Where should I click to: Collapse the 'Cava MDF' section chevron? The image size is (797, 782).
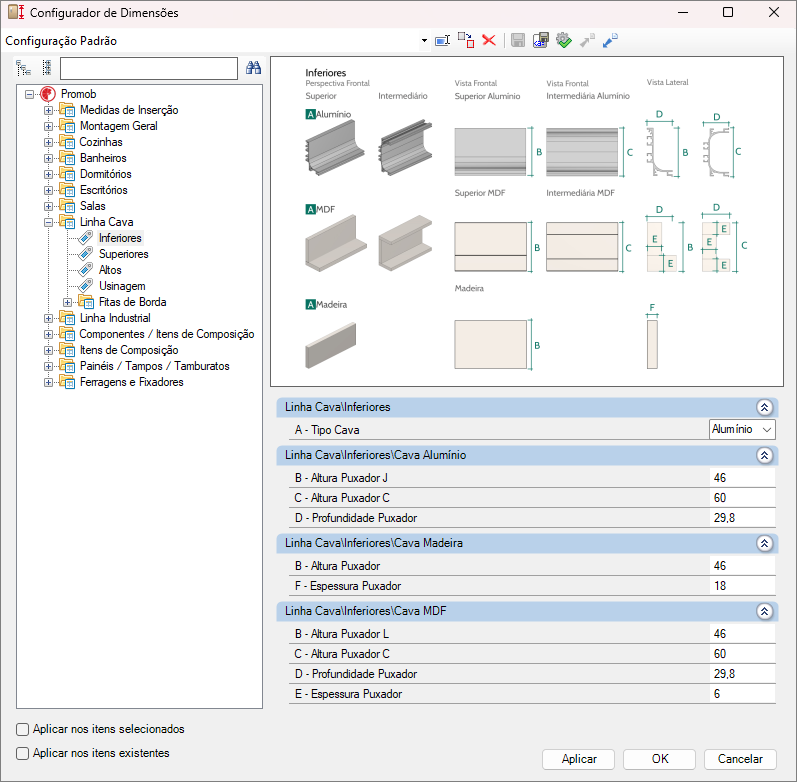764,610
